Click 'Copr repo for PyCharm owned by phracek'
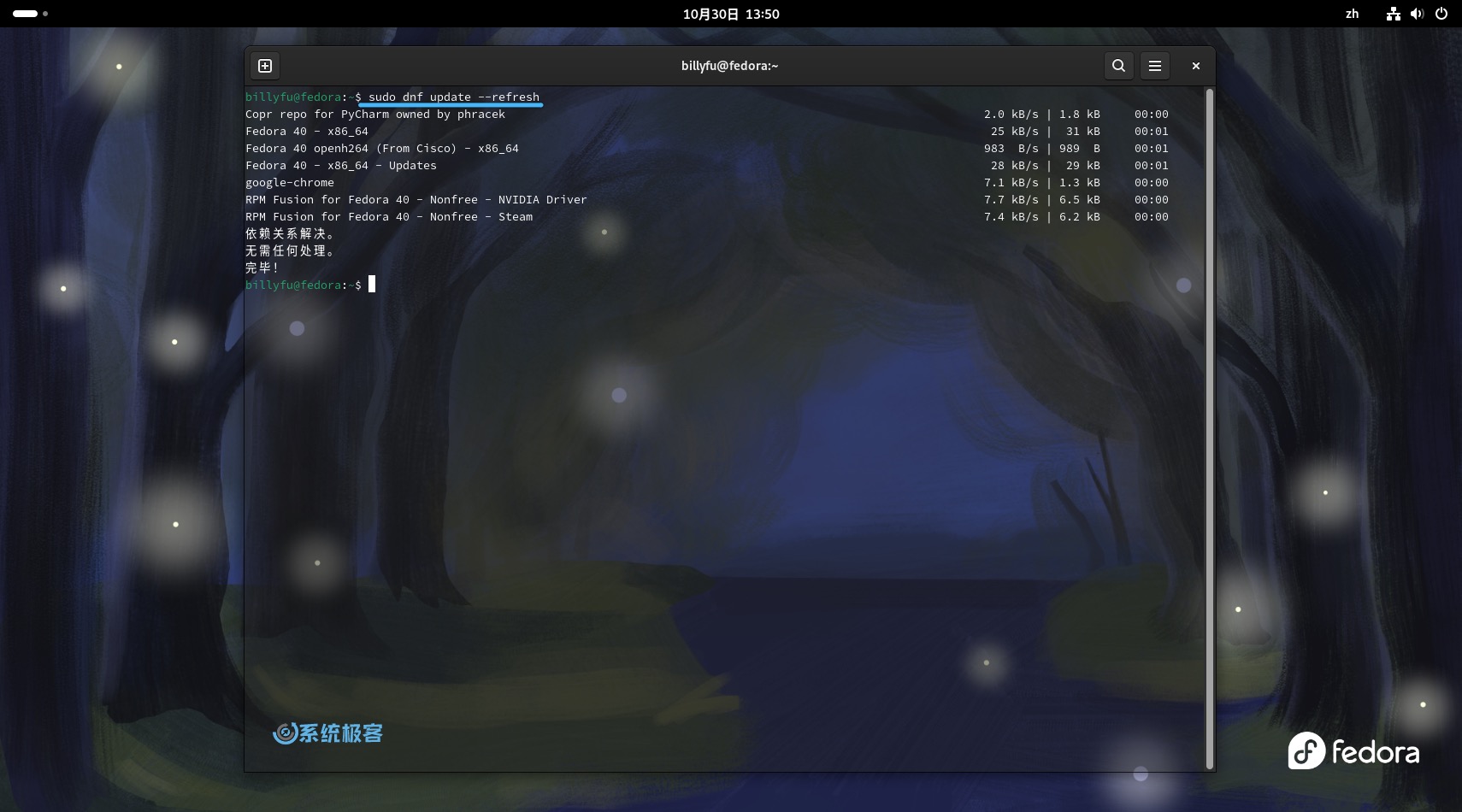 [375, 114]
